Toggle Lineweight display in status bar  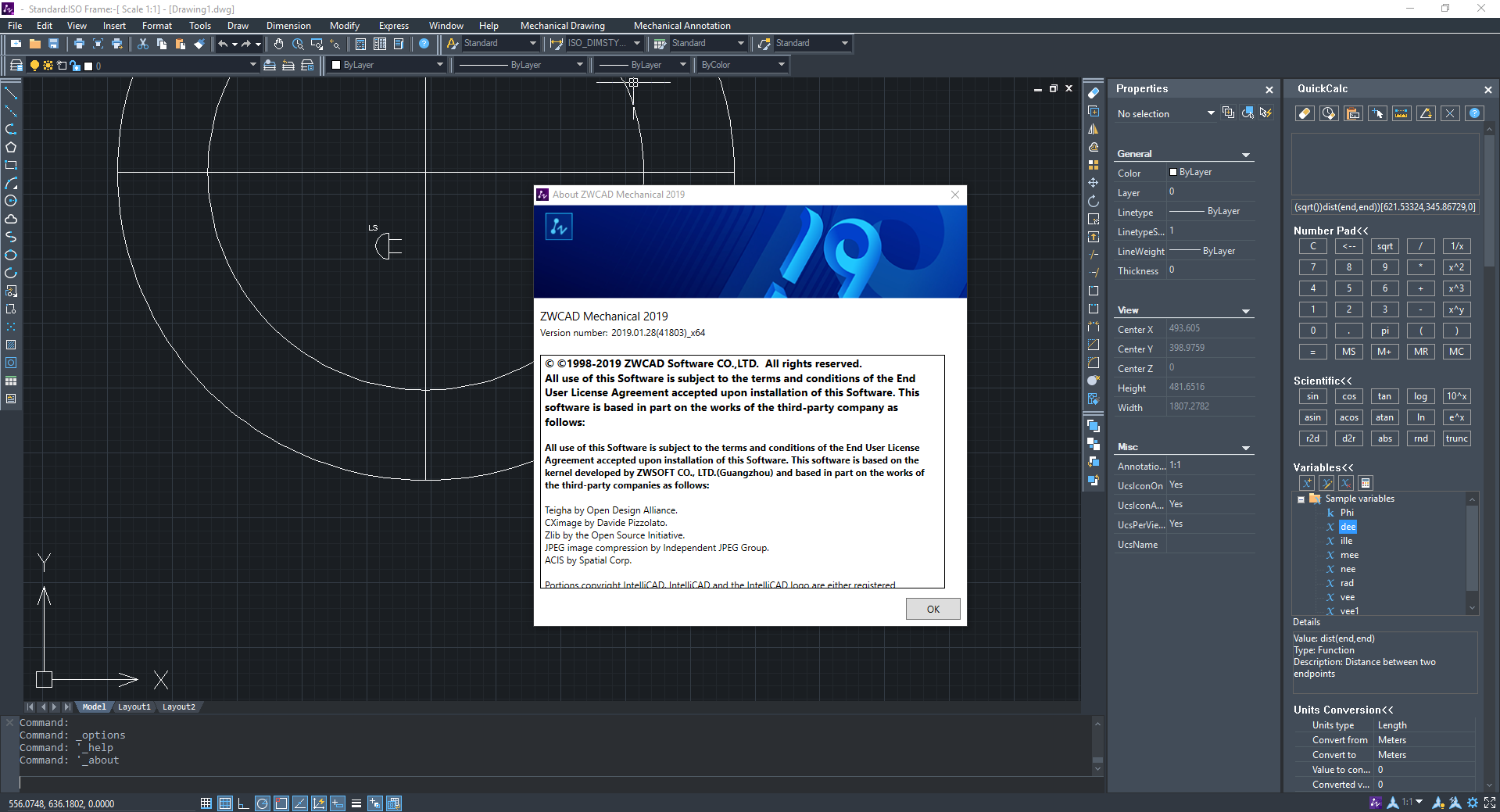356,803
